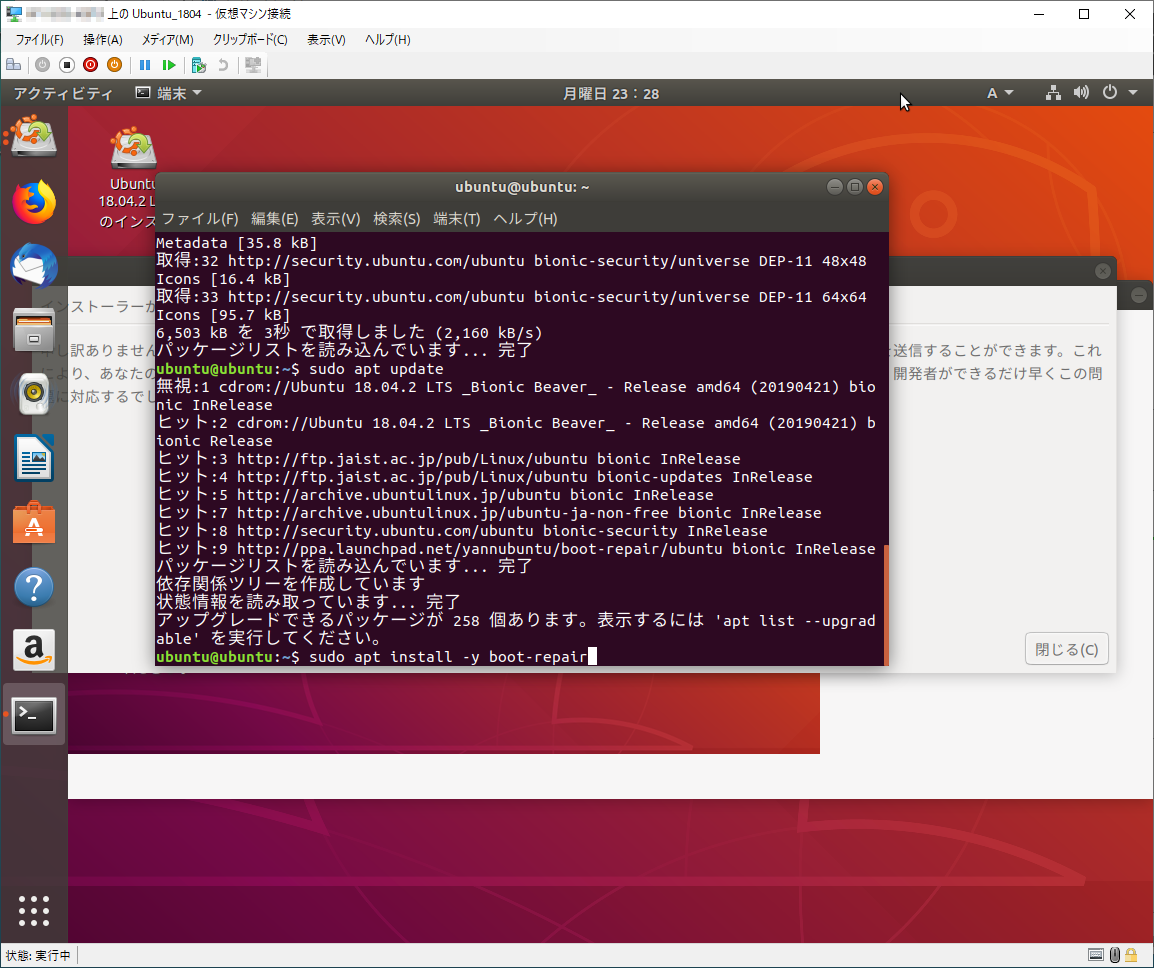The width and height of the screenshot is (1154, 968).
Task: Minimize the terminal window
Action: (x=835, y=187)
